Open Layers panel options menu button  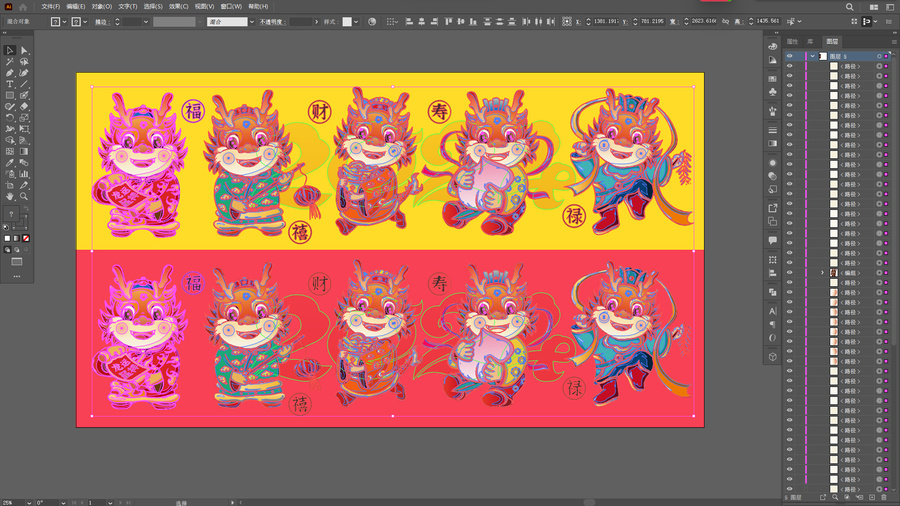(894, 41)
